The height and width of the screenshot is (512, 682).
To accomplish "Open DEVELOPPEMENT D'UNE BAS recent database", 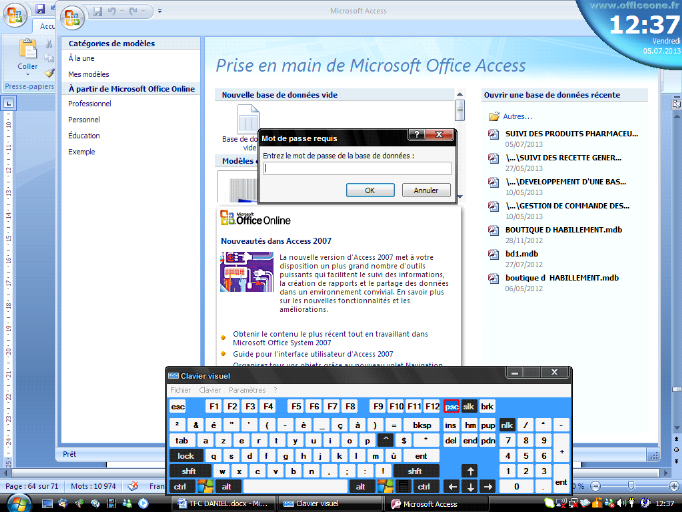I will tap(565, 182).
